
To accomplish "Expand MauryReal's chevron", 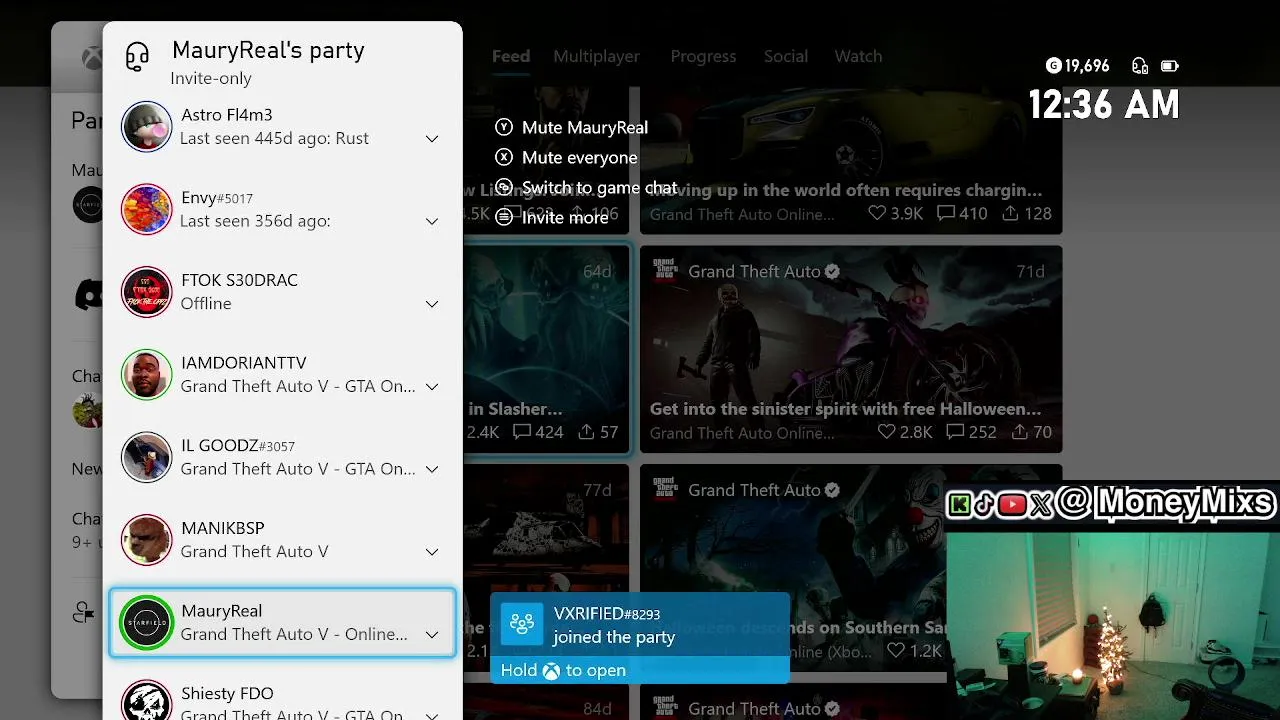I will point(432,635).
